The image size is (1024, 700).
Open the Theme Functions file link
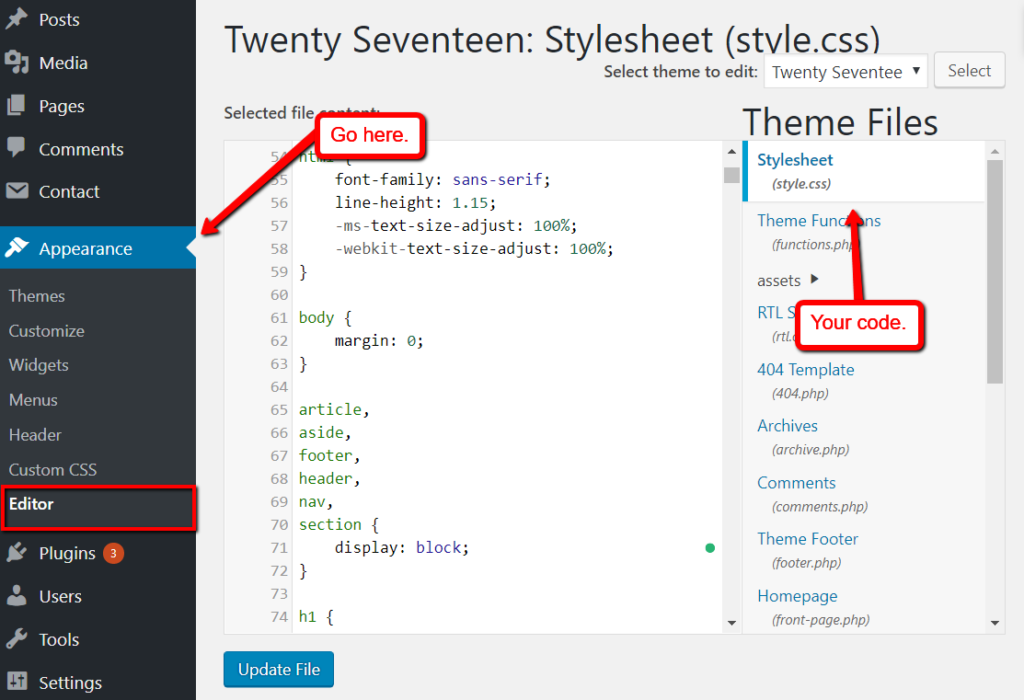[818, 221]
